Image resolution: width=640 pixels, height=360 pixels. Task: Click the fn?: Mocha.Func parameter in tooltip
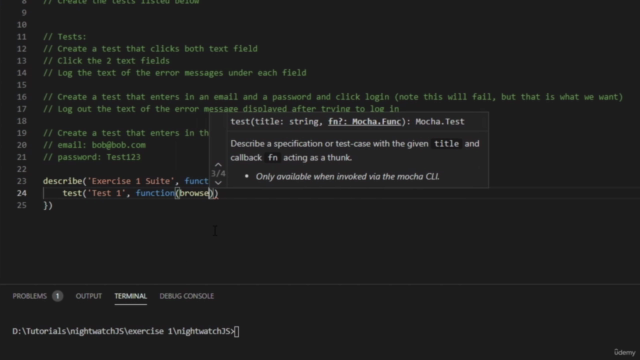pyautogui.click(x=364, y=122)
